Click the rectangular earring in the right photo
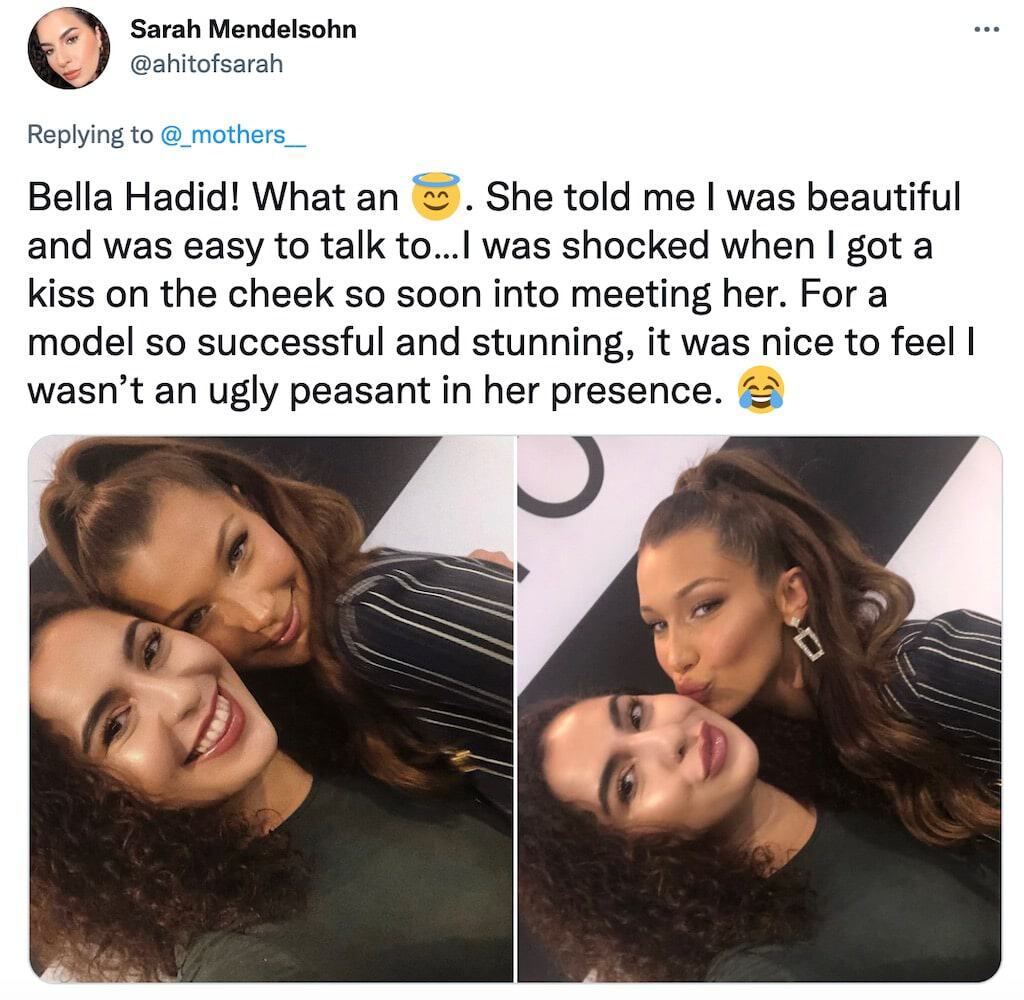This screenshot has width=1024, height=1000. coord(806,639)
